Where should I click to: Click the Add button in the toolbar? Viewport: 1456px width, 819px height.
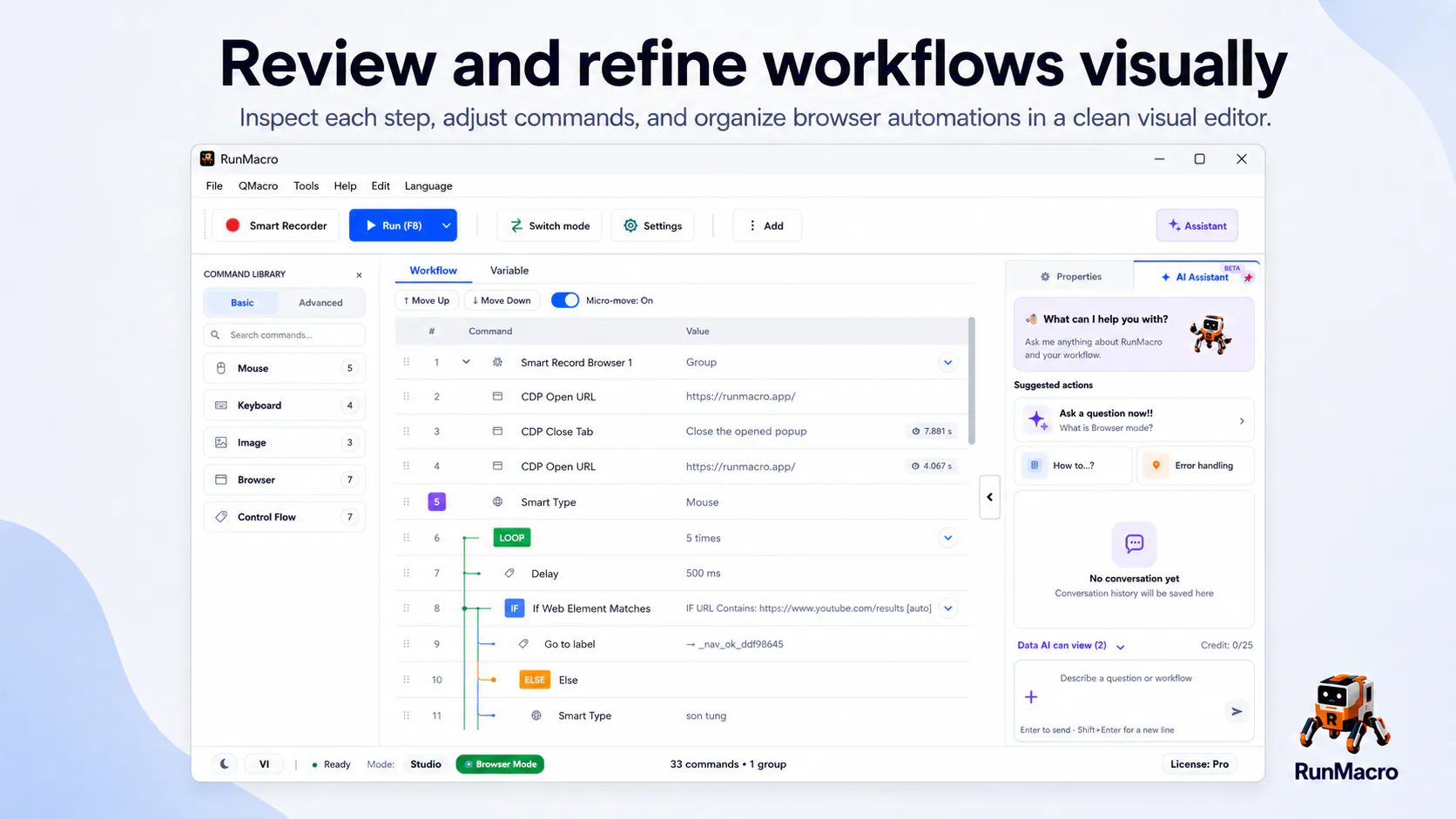tap(766, 225)
